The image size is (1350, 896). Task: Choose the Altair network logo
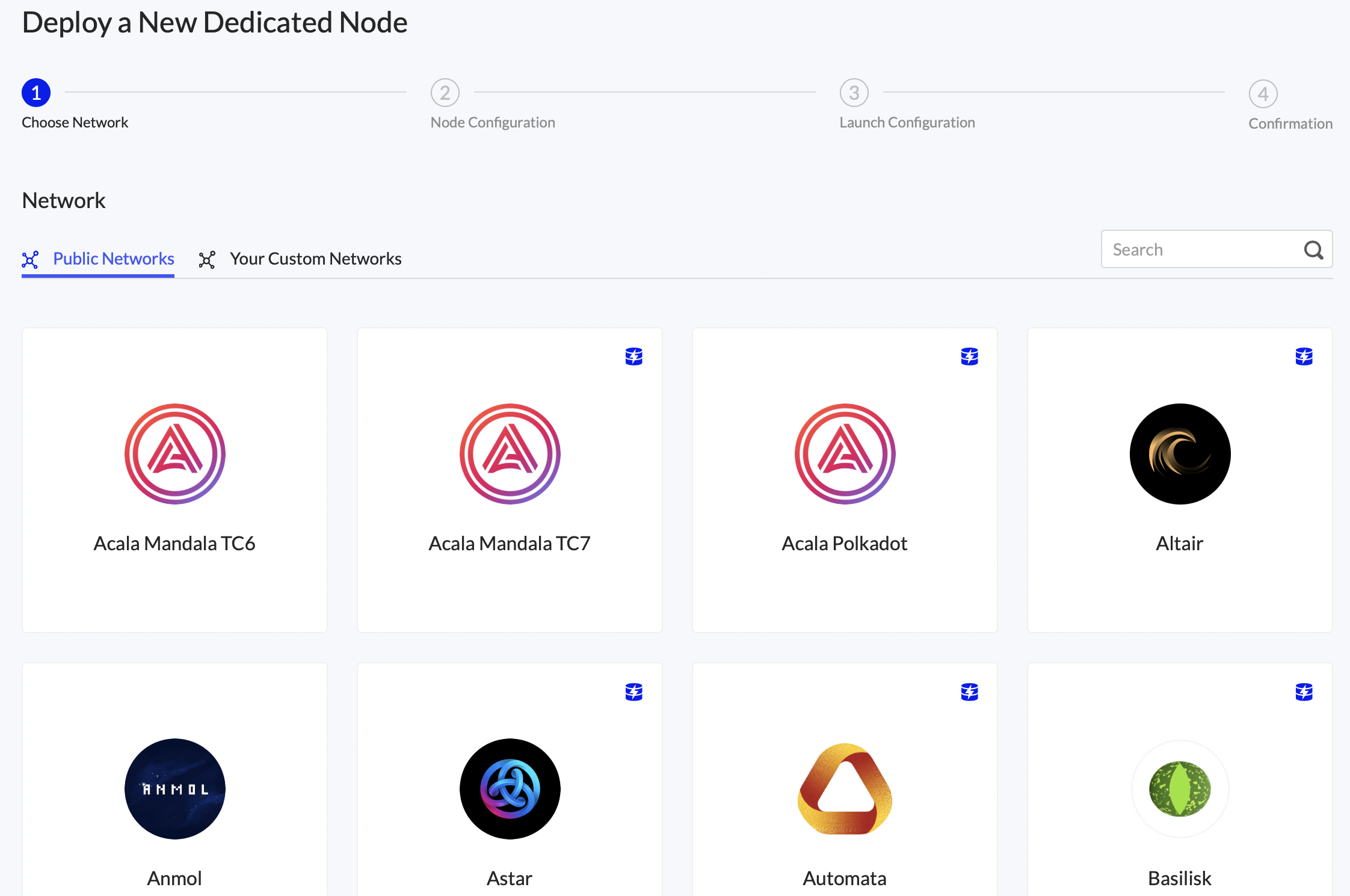[x=1180, y=453]
